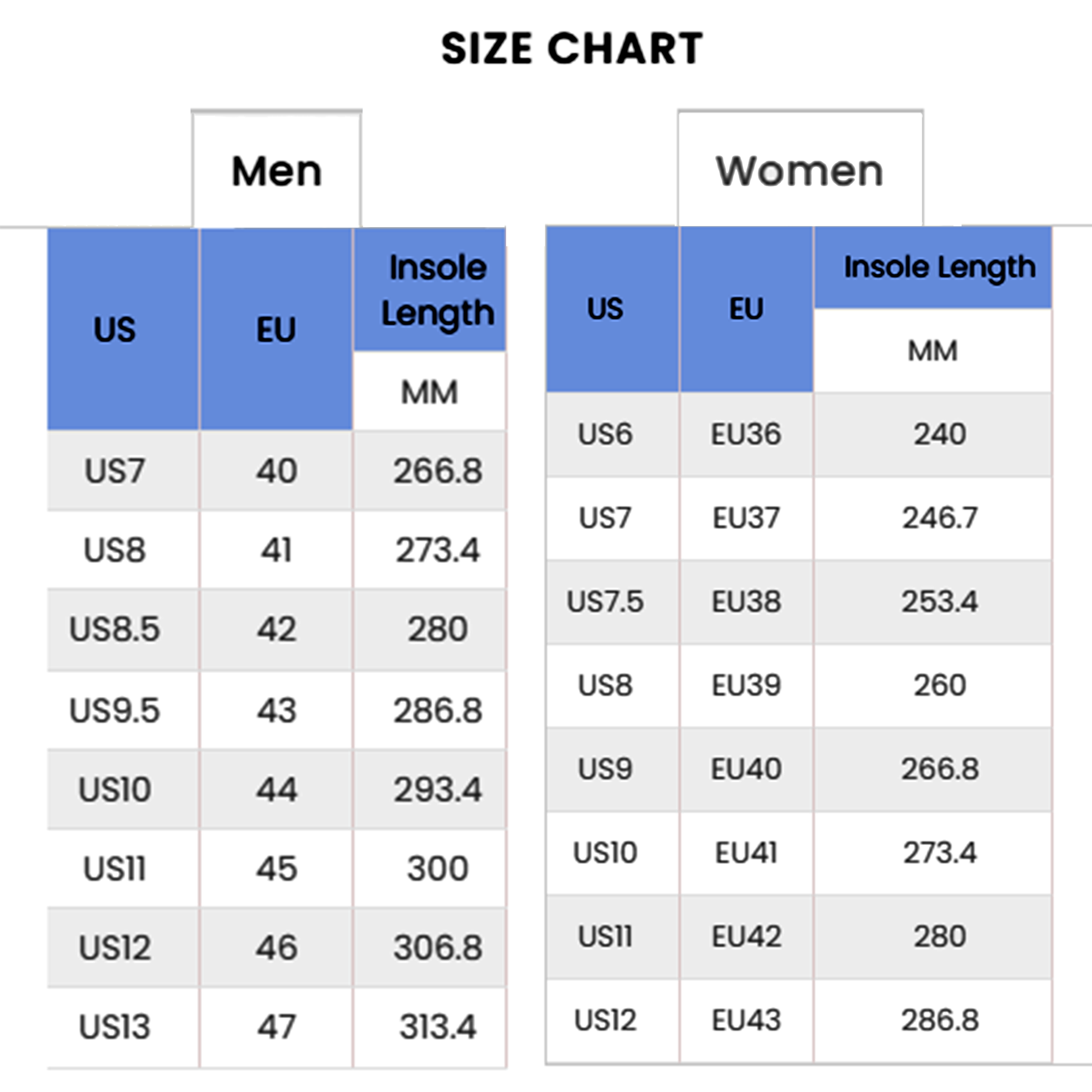Select the 293.4 insole length cell
This screenshot has width=1092, height=1092.
click(438, 789)
